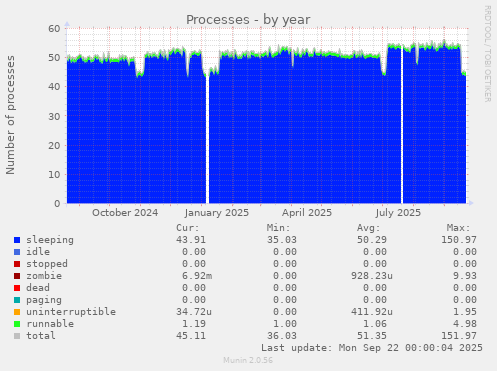Screen dimensions: 497x371
Task: Click total current value 45.11
Action: point(191,336)
